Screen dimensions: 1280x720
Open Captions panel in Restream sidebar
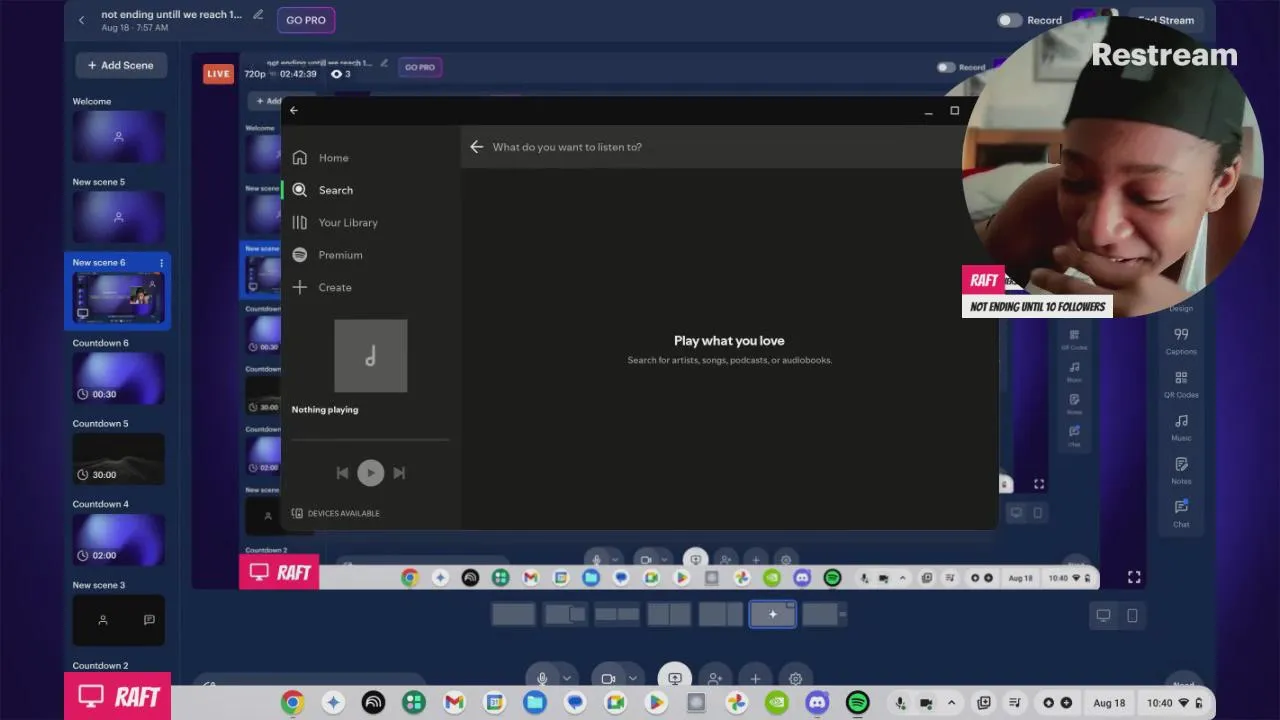(1181, 341)
